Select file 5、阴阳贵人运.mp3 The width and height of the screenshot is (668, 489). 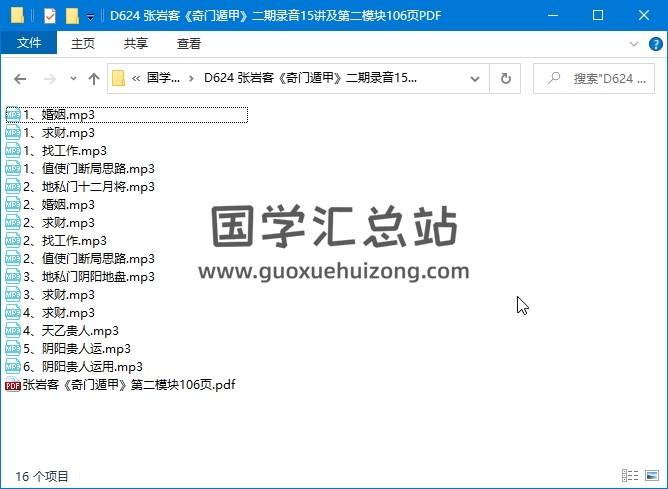click(x=77, y=349)
